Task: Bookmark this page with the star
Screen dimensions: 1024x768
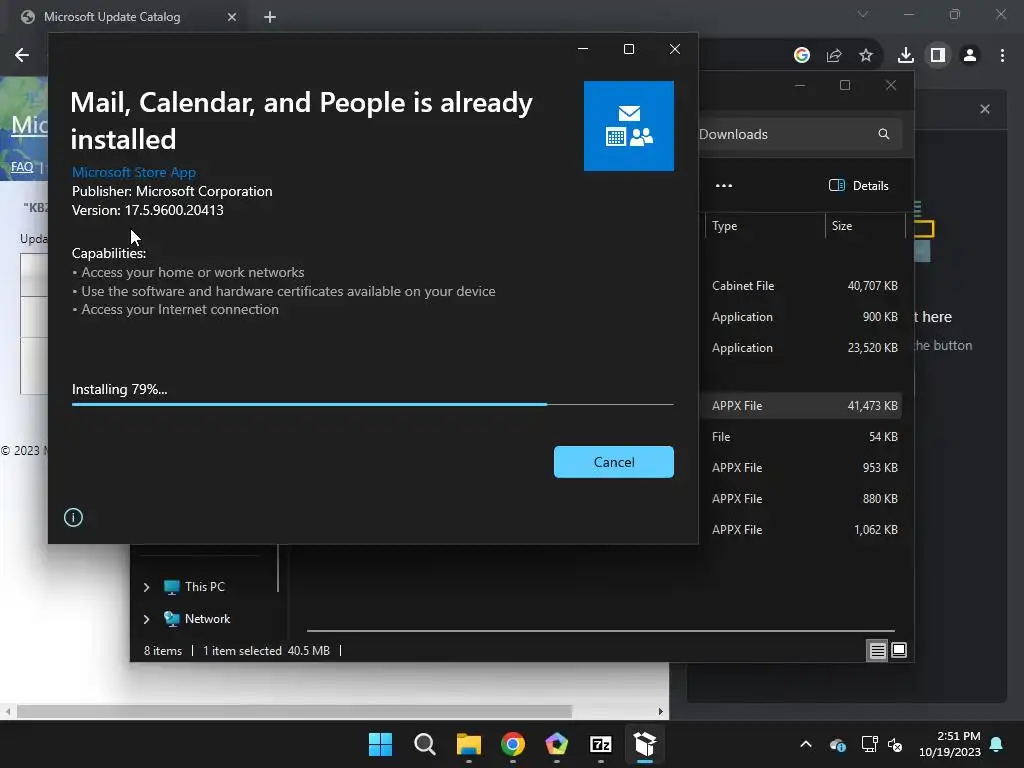Action: click(866, 56)
